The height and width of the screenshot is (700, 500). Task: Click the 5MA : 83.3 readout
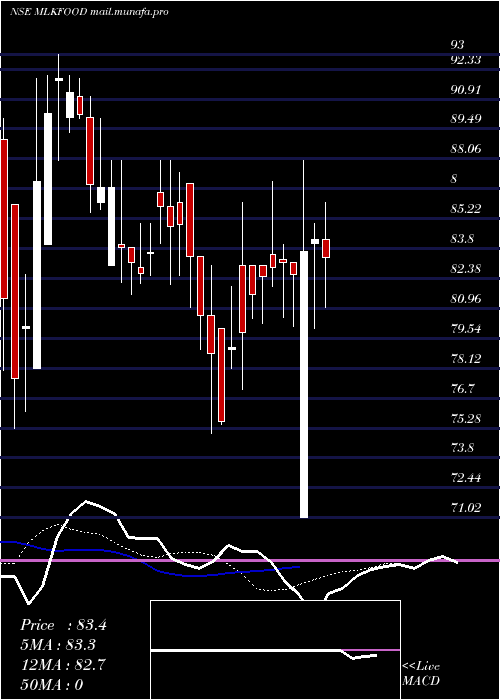pos(58,645)
